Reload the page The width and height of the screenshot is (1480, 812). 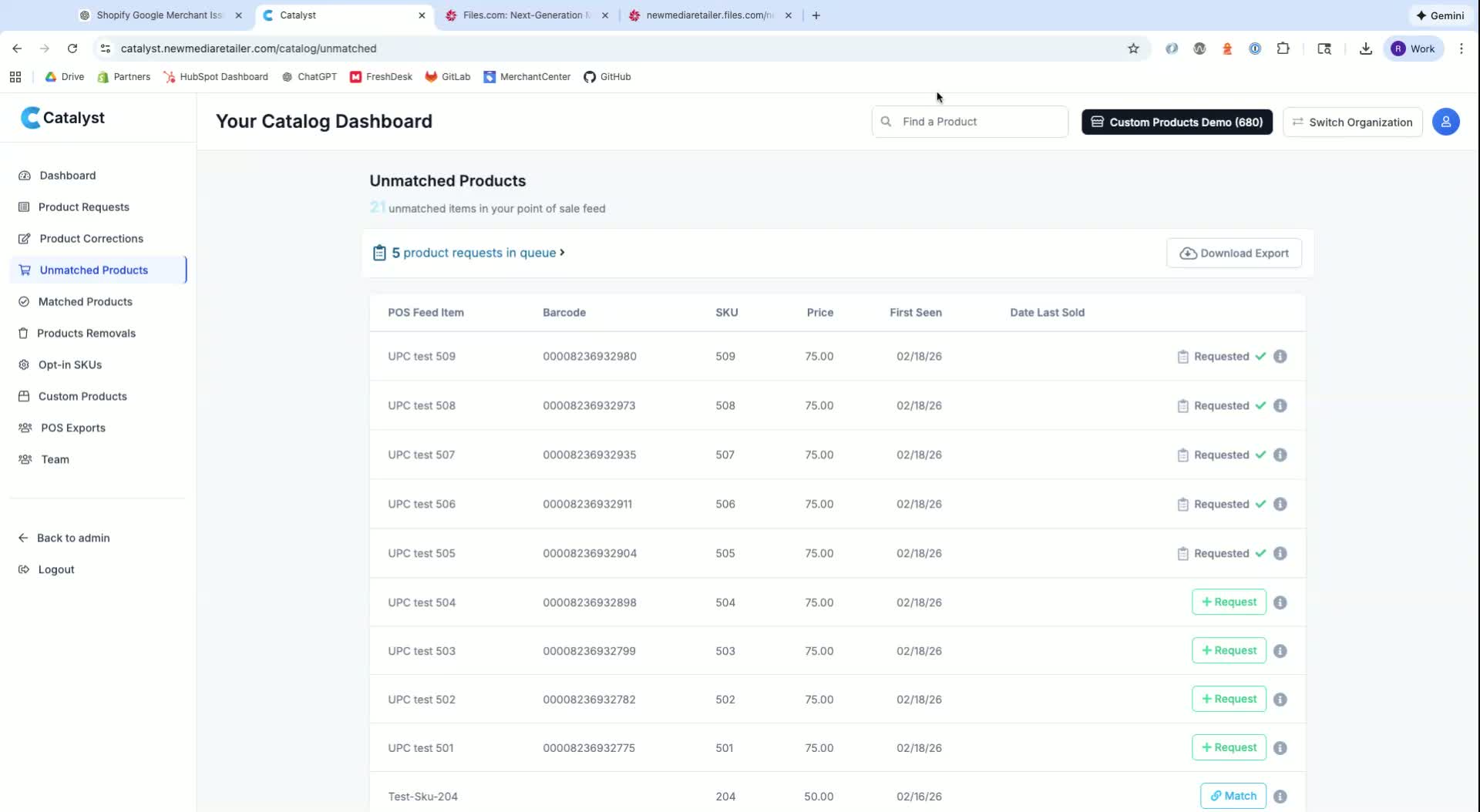(72, 49)
